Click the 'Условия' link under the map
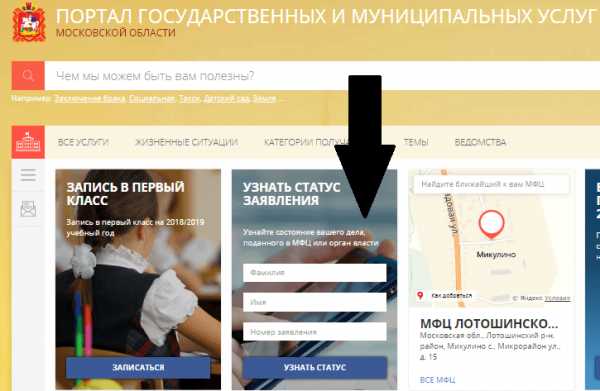This screenshot has height=391, width=600. 558,298
